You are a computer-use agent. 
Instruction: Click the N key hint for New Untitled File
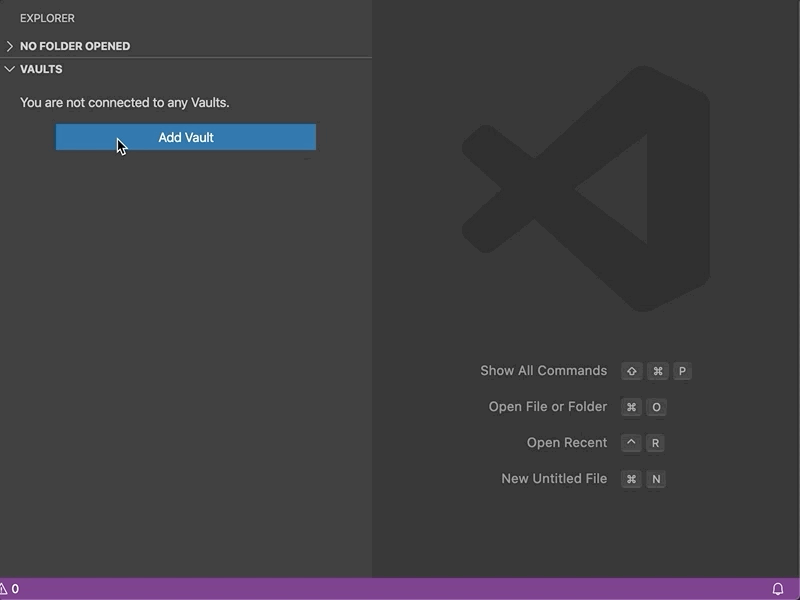pyautogui.click(x=656, y=479)
